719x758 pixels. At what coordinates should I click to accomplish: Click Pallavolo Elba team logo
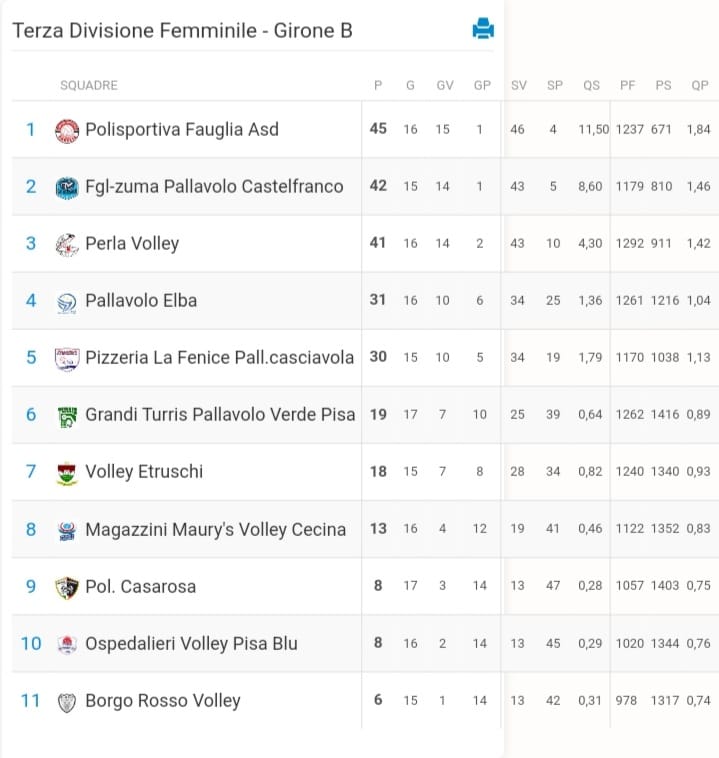(67, 303)
